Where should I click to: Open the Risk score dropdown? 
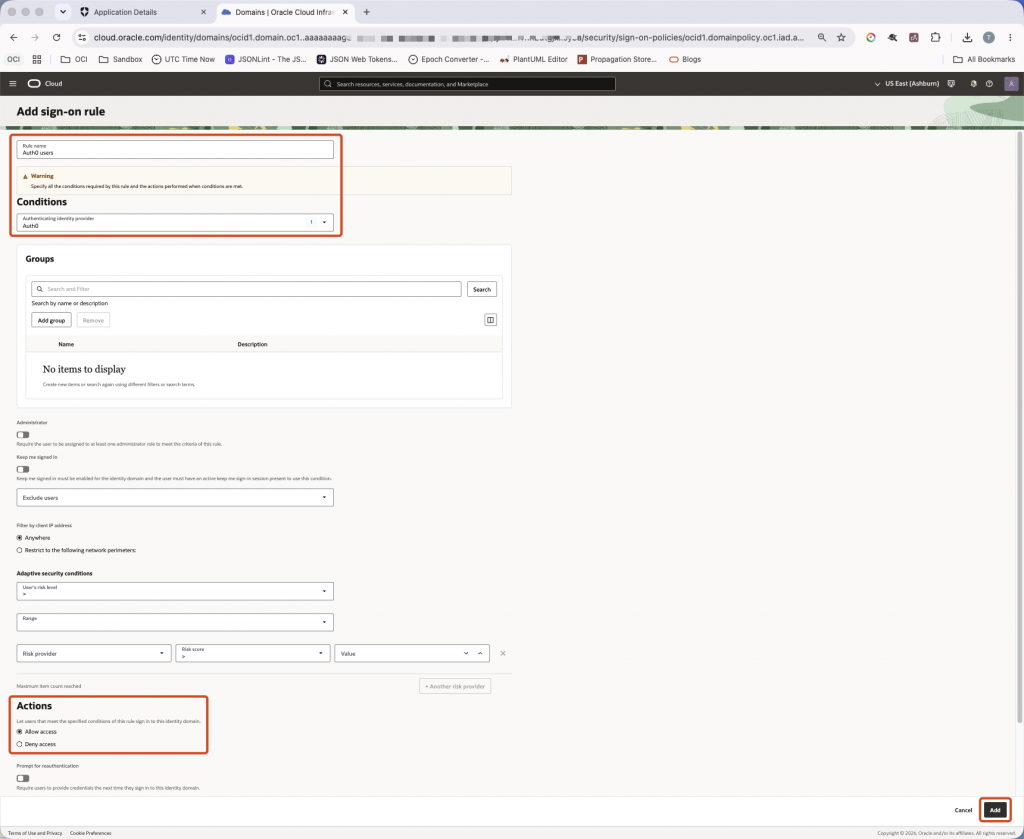253,653
